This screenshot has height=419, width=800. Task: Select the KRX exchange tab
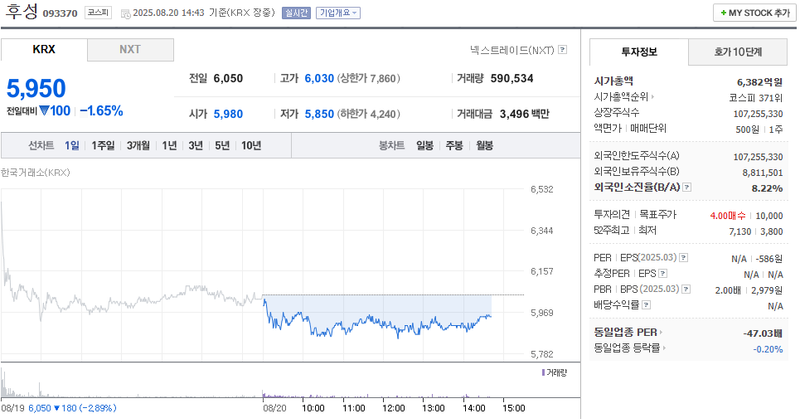[44, 50]
